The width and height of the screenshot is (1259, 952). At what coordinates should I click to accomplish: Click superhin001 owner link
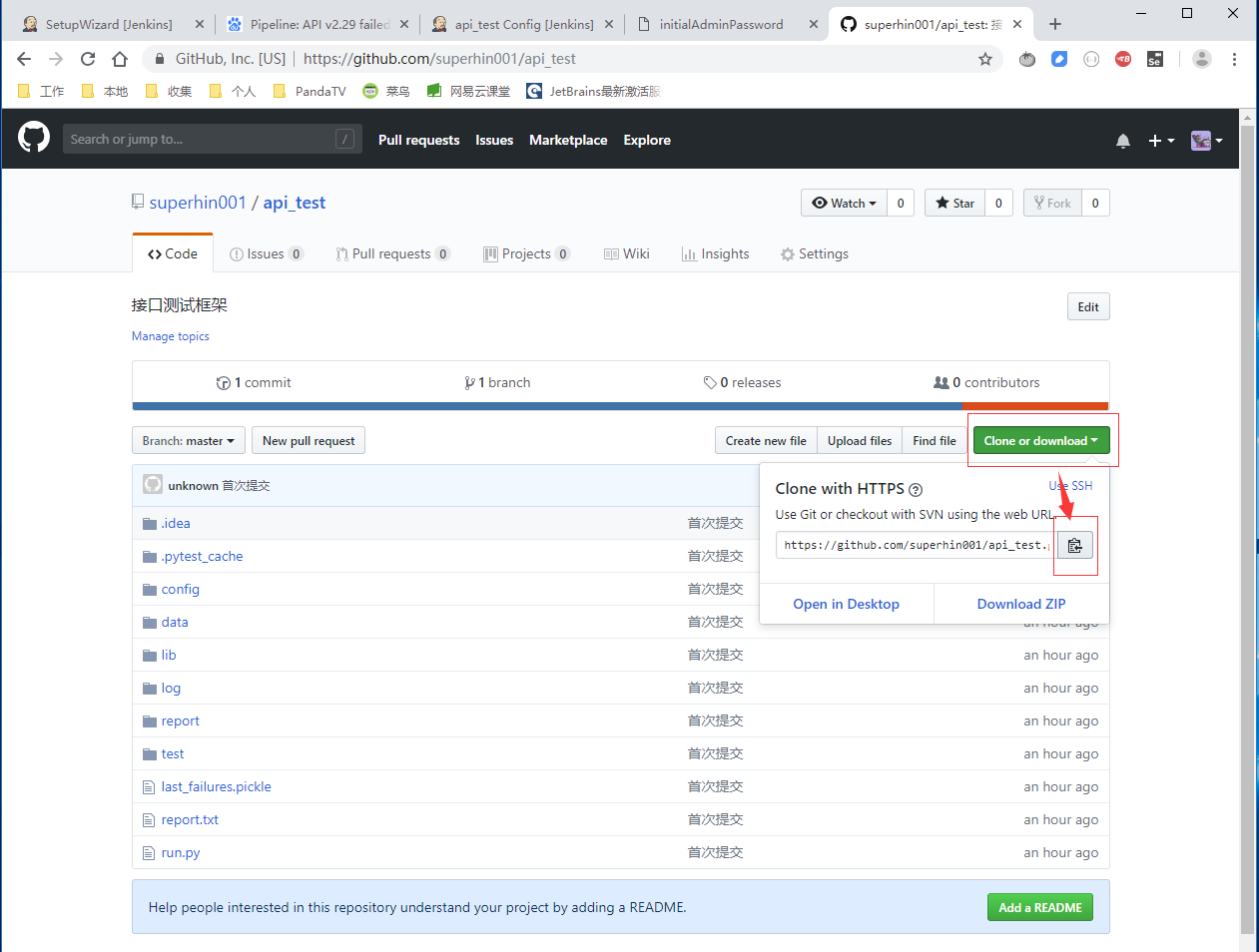[x=198, y=203]
